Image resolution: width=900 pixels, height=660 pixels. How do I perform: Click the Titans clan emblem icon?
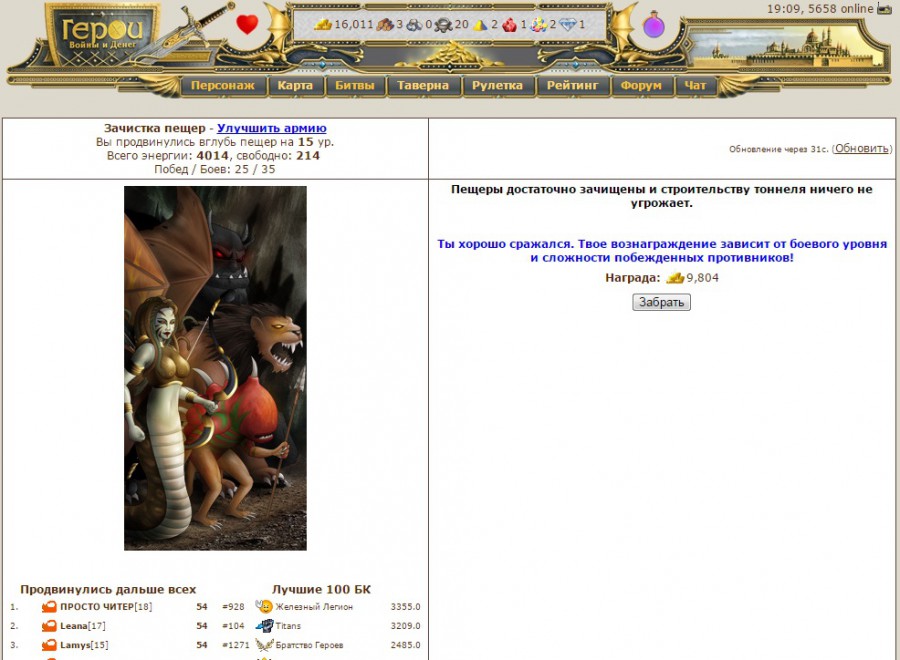[264, 626]
